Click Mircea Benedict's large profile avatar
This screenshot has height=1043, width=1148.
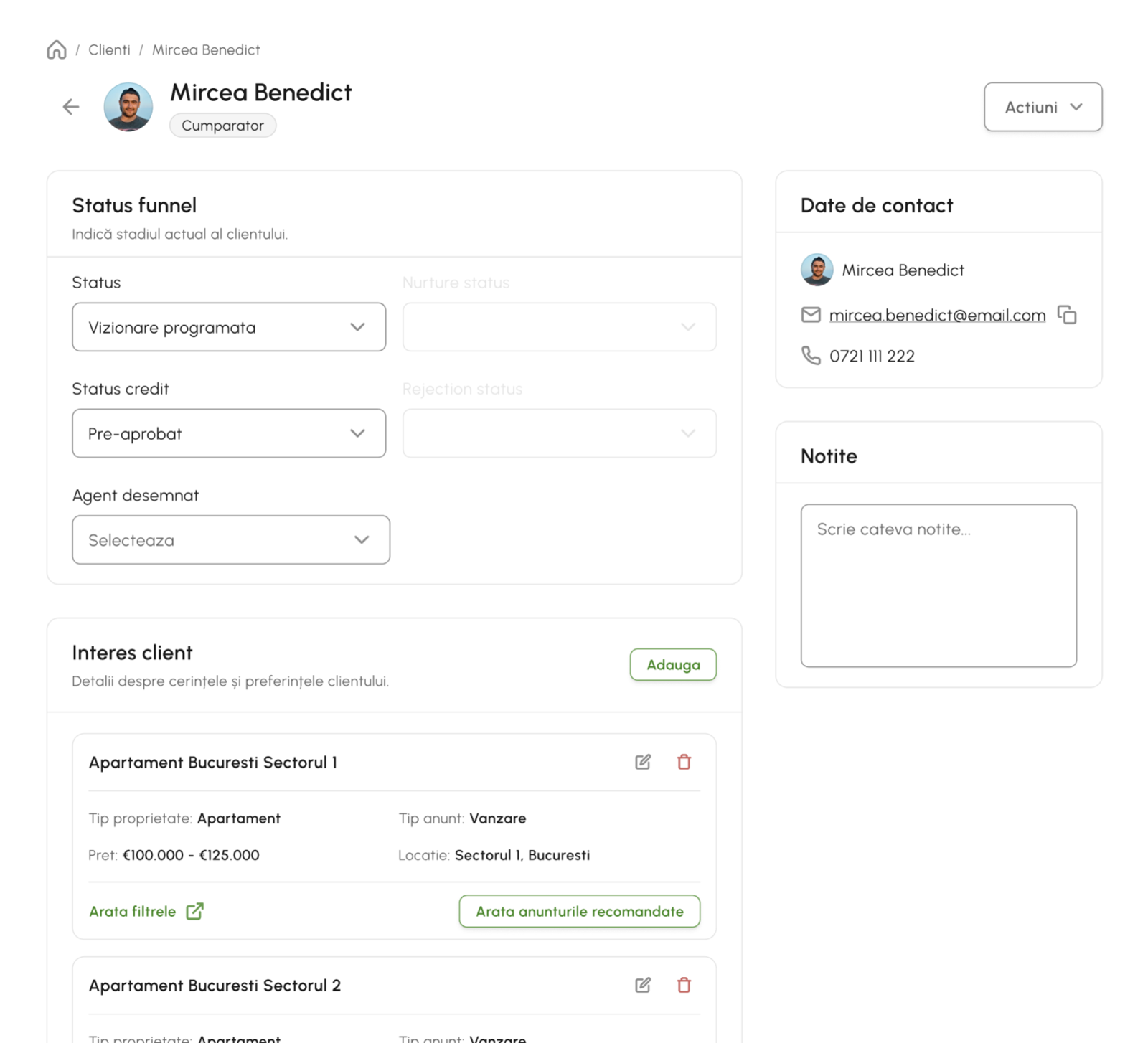pyautogui.click(x=128, y=107)
